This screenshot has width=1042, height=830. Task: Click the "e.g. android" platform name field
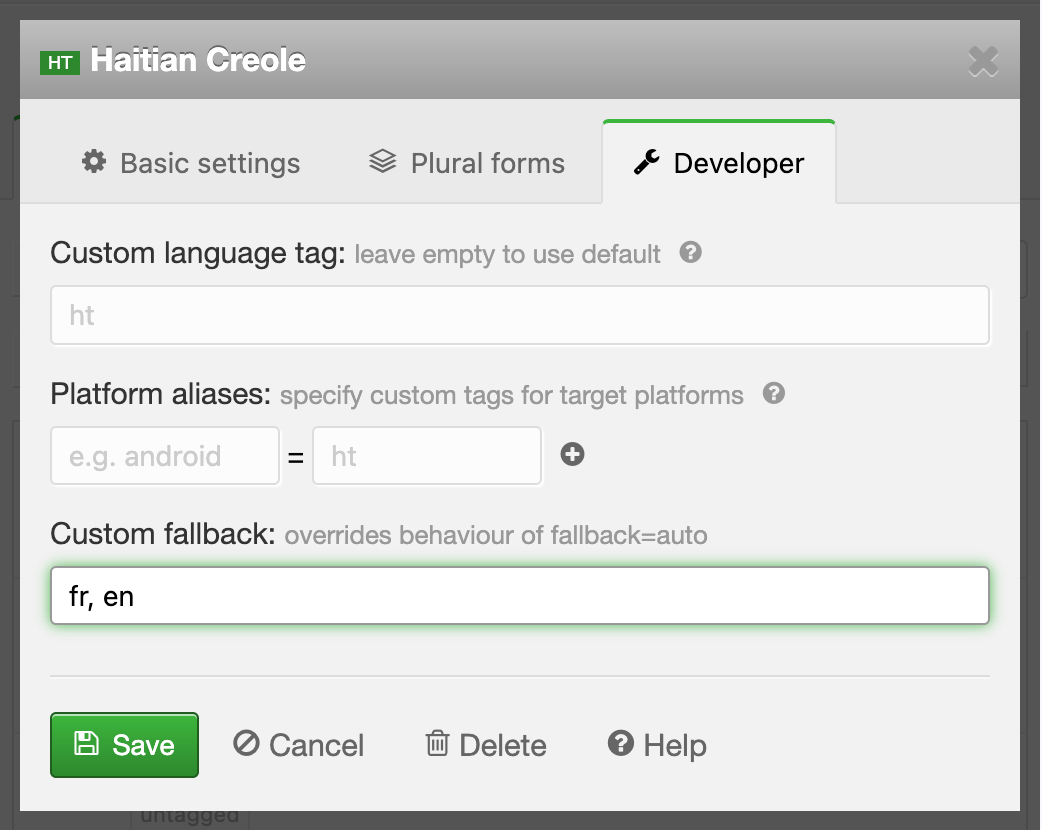(x=165, y=456)
